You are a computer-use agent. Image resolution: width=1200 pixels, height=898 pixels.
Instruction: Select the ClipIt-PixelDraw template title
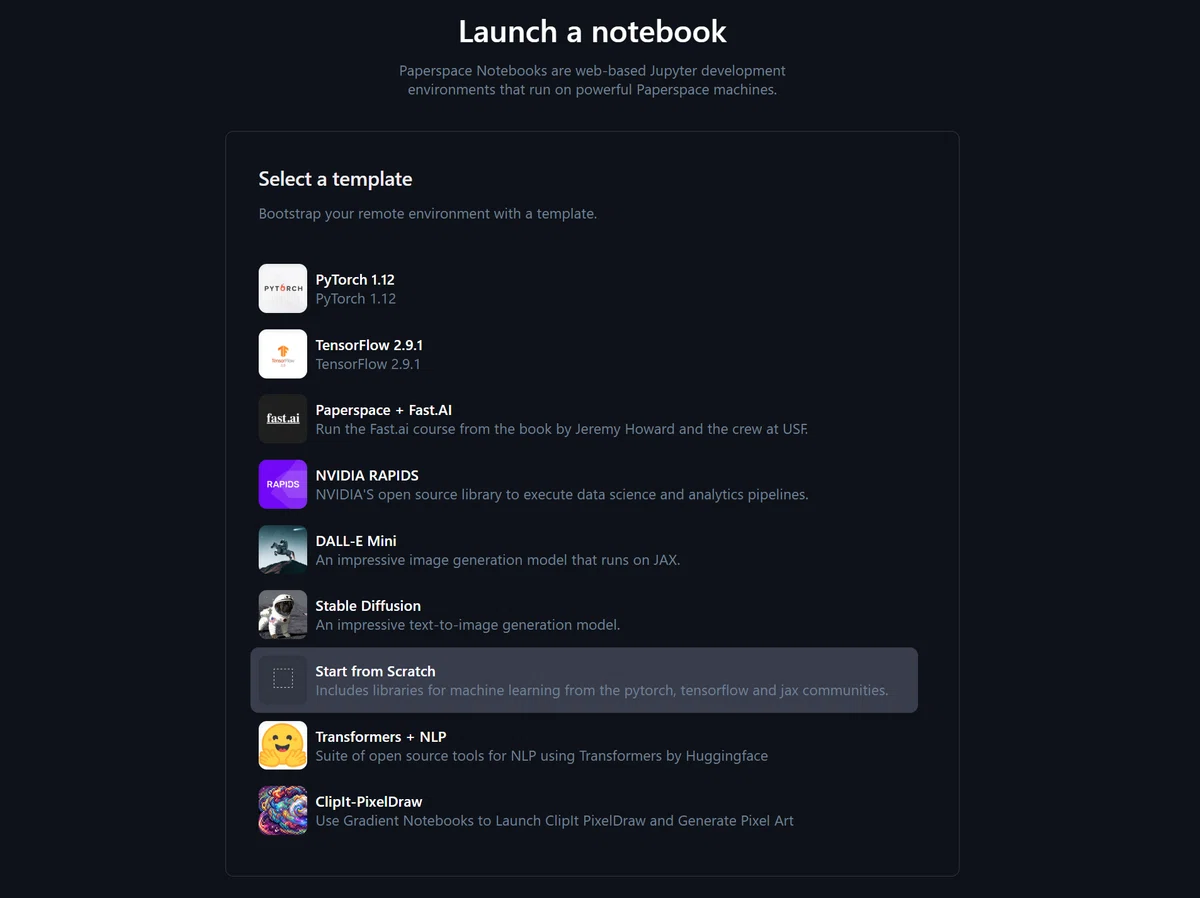[x=369, y=802]
